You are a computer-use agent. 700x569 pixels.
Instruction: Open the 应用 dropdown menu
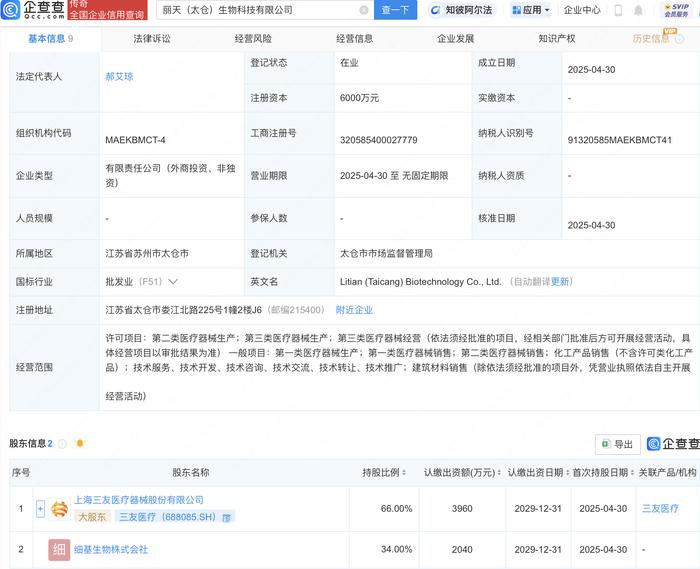click(x=530, y=10)
